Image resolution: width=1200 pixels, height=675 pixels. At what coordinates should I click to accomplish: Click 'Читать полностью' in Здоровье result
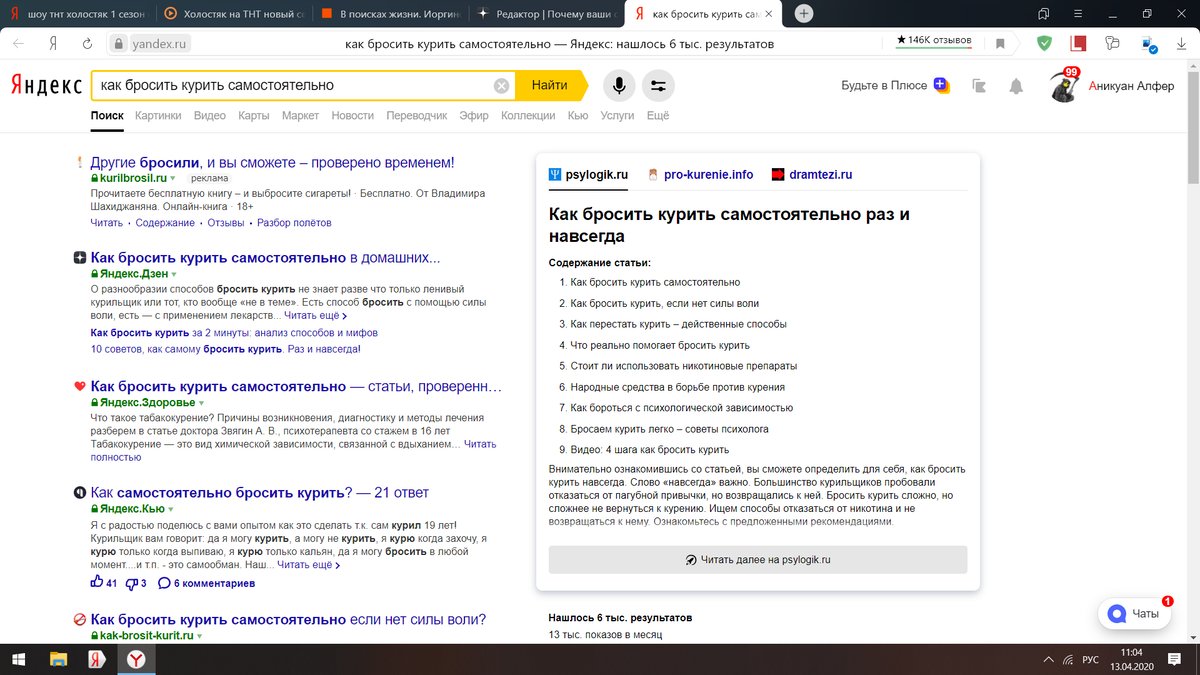(292, 450)
